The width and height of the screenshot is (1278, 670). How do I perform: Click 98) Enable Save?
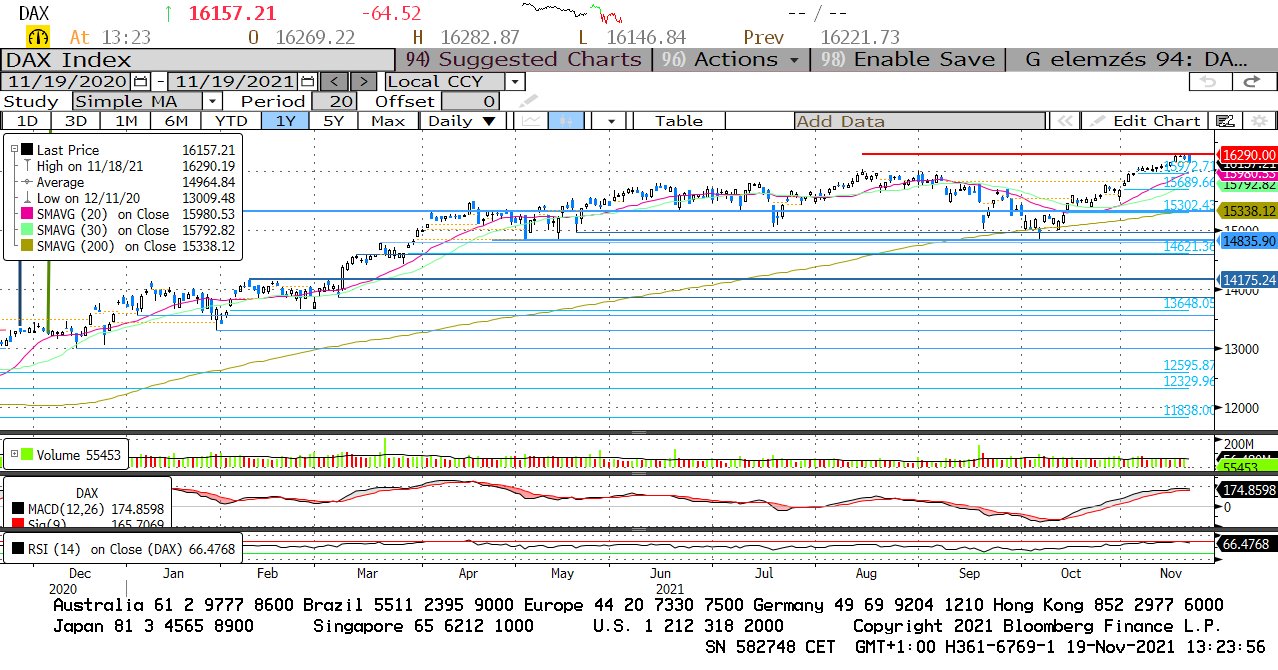908,59
